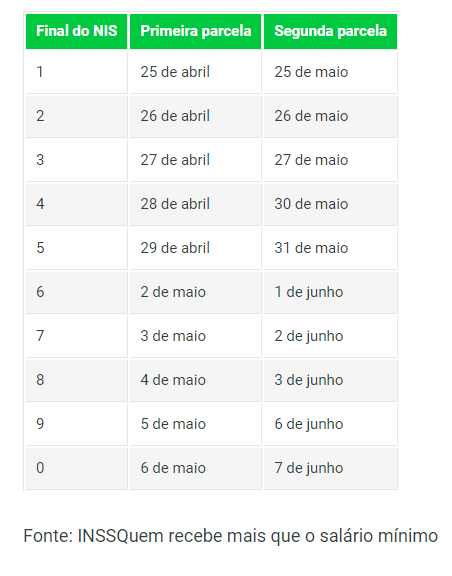Click the '30 de maio' cell

pyautogui.click(x=330, y=204)
